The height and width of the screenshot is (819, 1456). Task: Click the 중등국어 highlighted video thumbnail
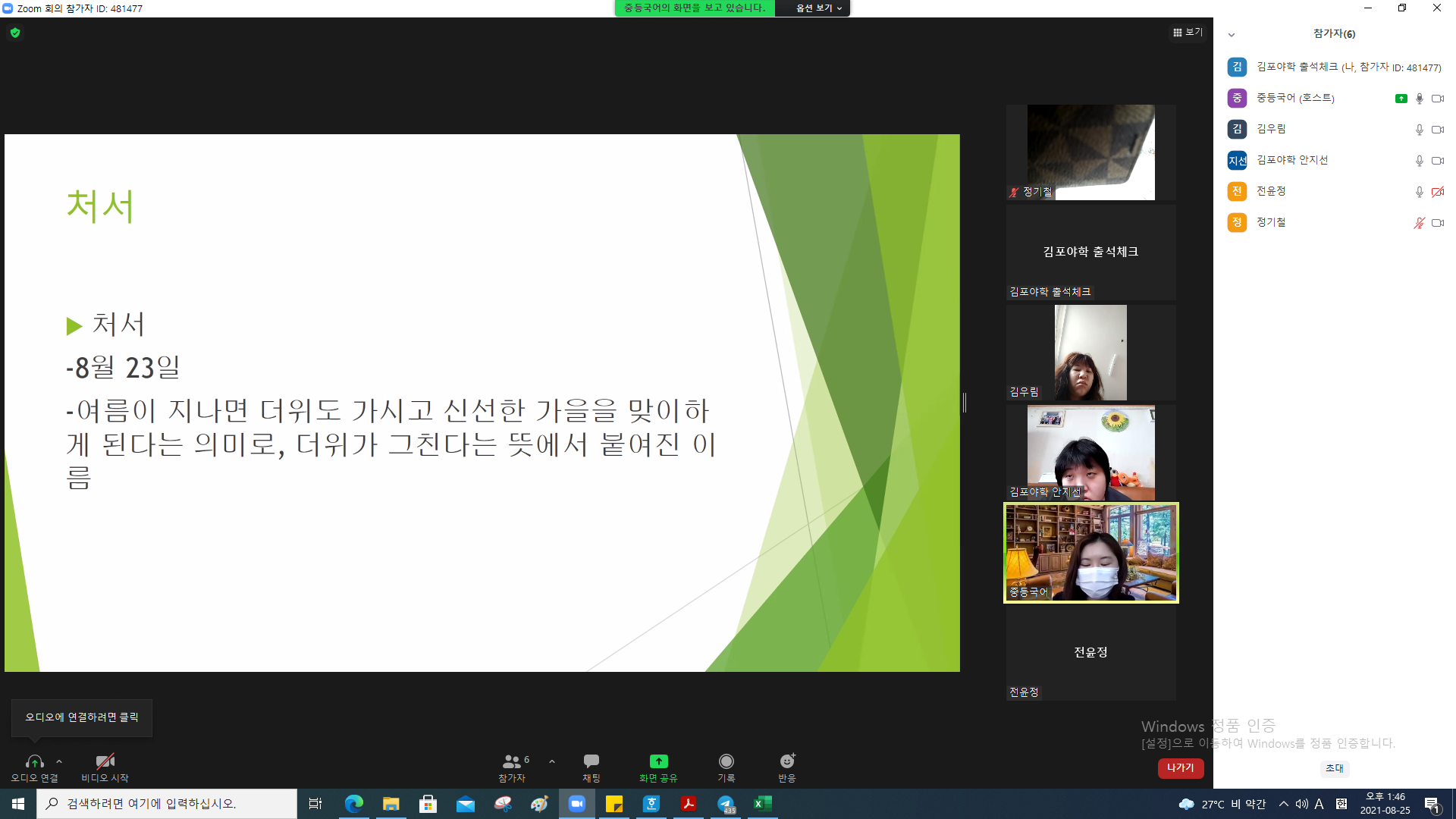(1091, 553)
